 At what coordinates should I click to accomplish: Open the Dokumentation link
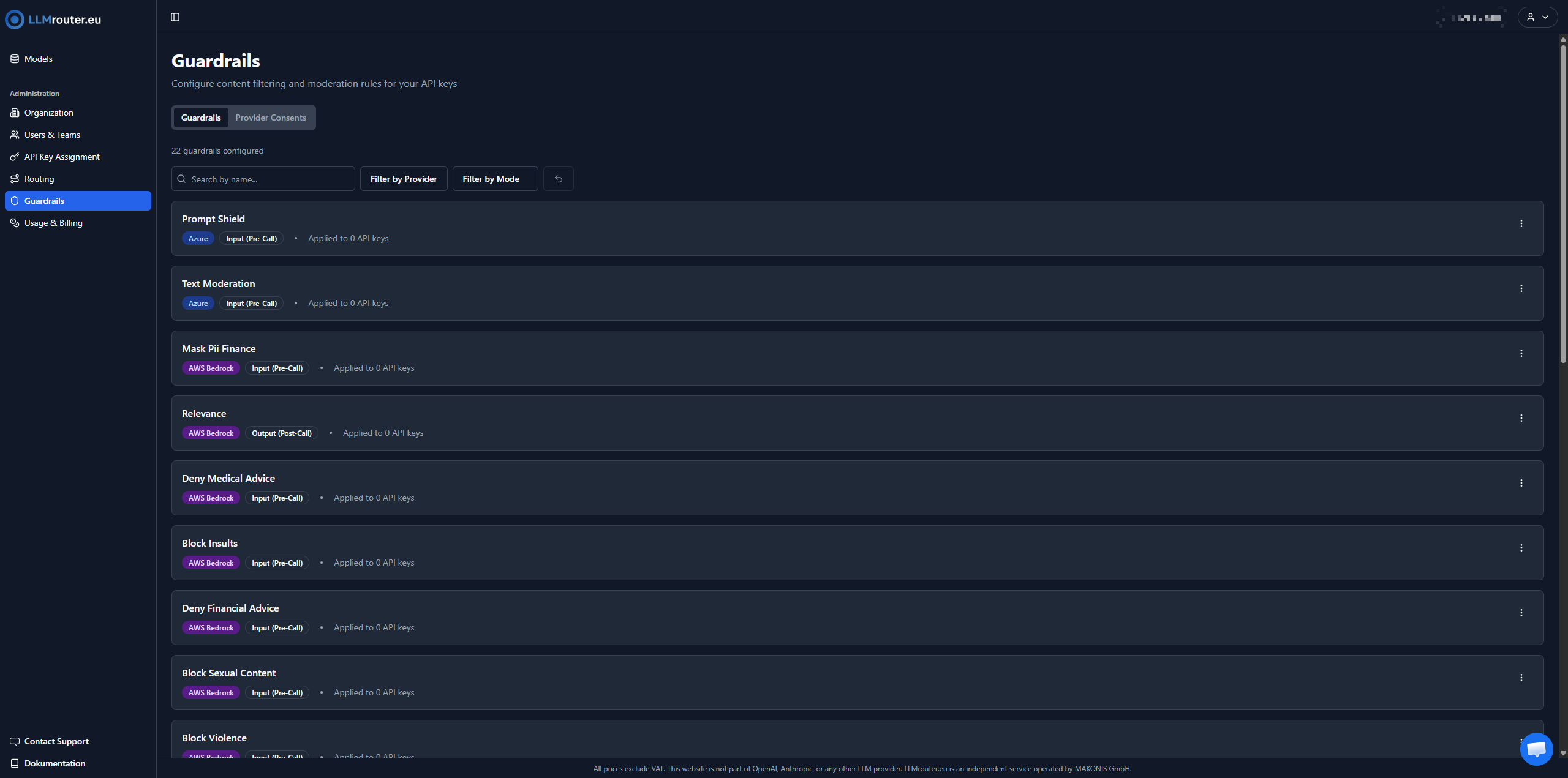[55, 763]
